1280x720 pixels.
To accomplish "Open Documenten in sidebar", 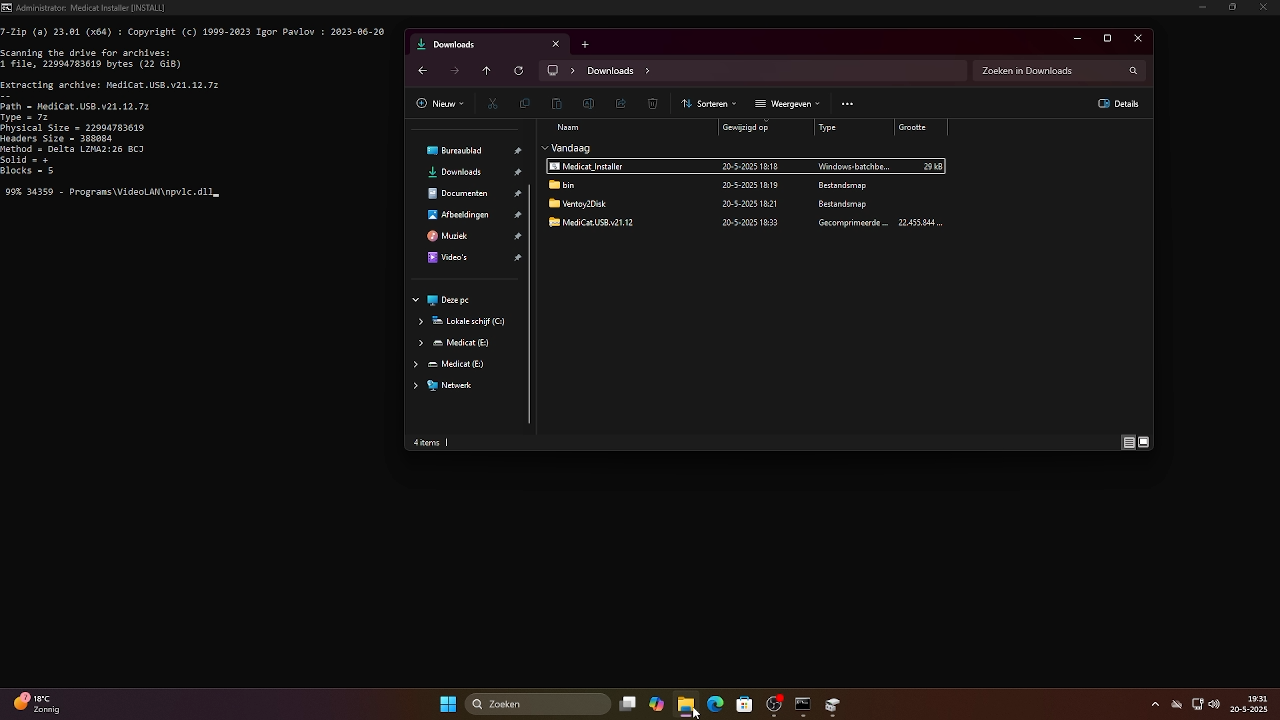I will pos(464,193).
